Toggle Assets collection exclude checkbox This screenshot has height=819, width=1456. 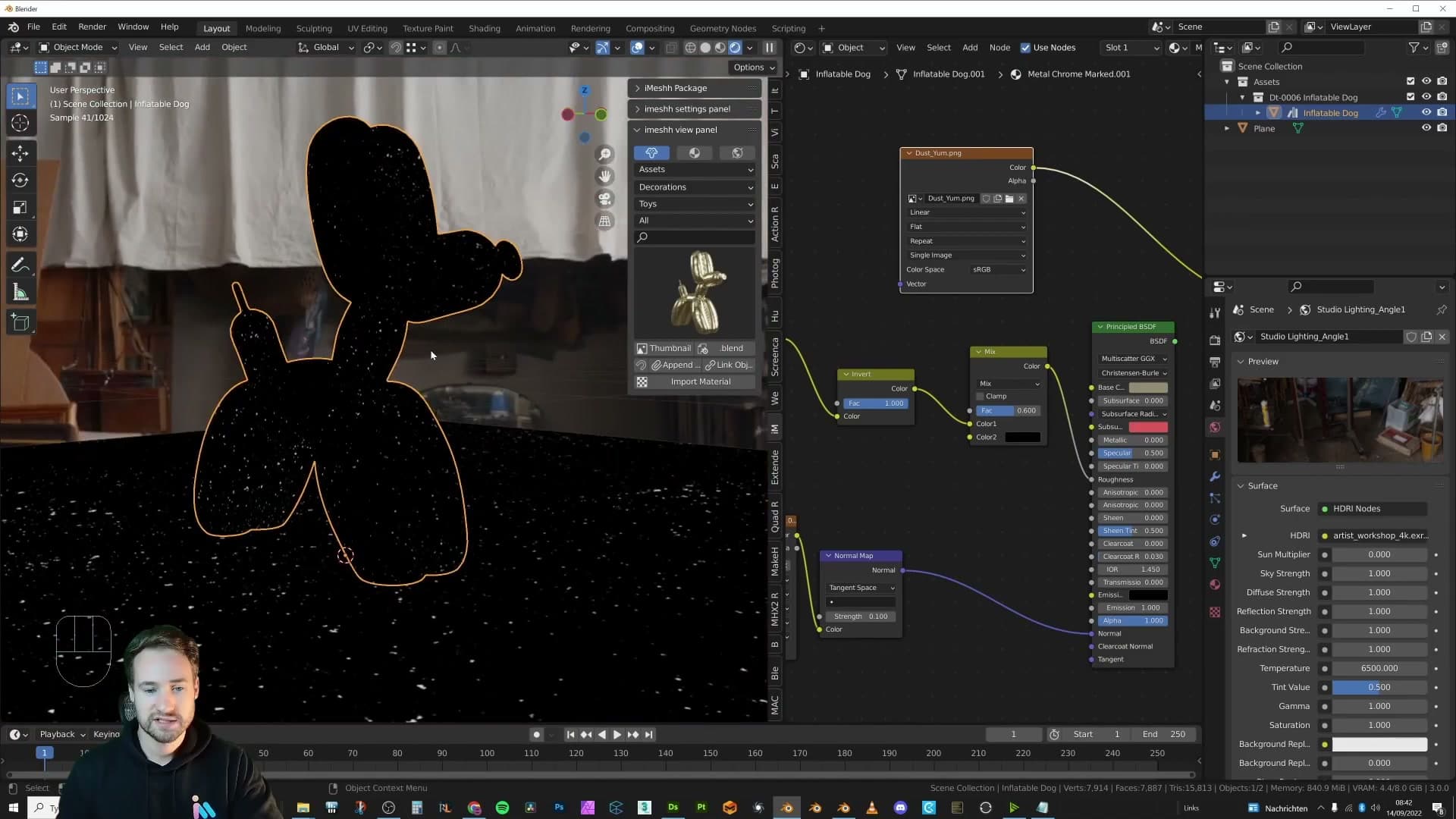[x=1410, y=81]
